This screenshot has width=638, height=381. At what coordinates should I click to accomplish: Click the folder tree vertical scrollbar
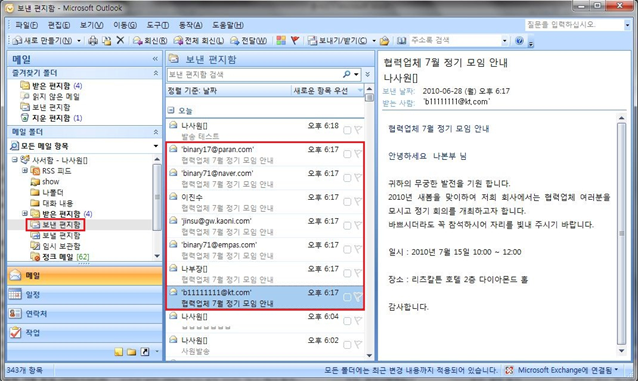pos(157,207)
